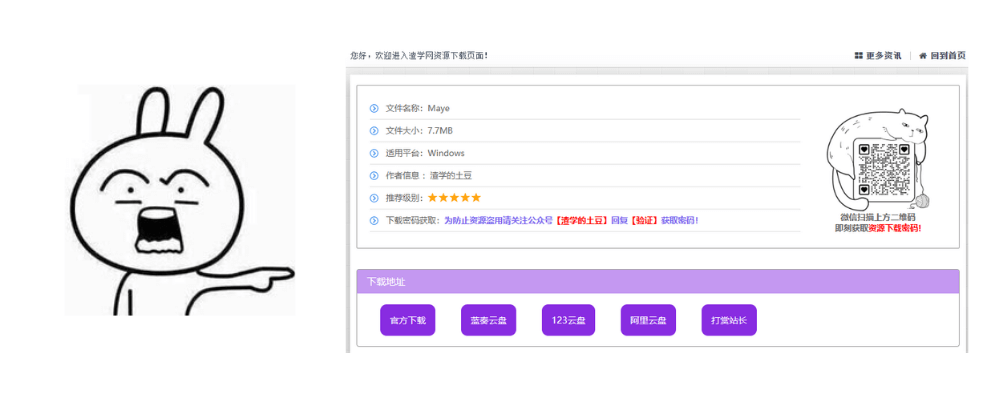Click the grid icon beside 更多资讯
The width and height of the screenshot is (1000, 400).
pos(859,55)
